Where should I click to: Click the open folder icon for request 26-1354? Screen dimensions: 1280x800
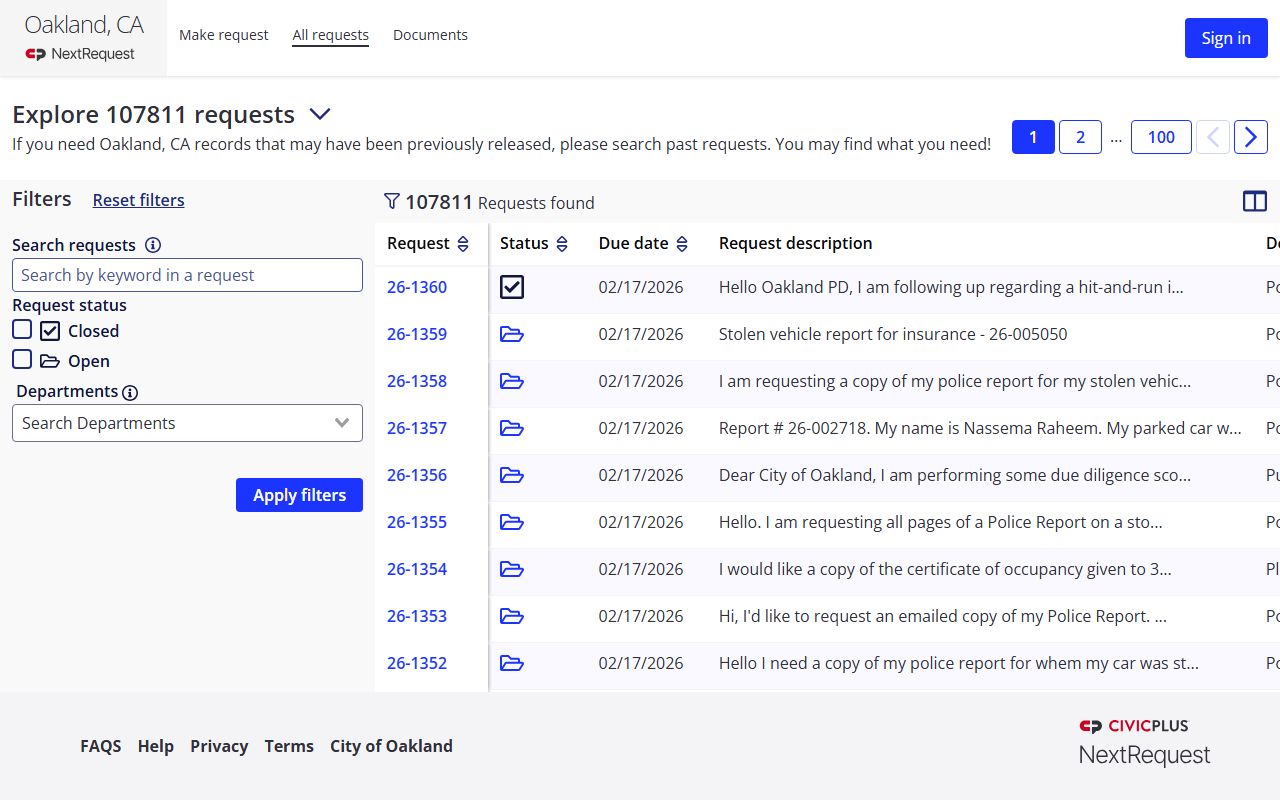(512, 569)
